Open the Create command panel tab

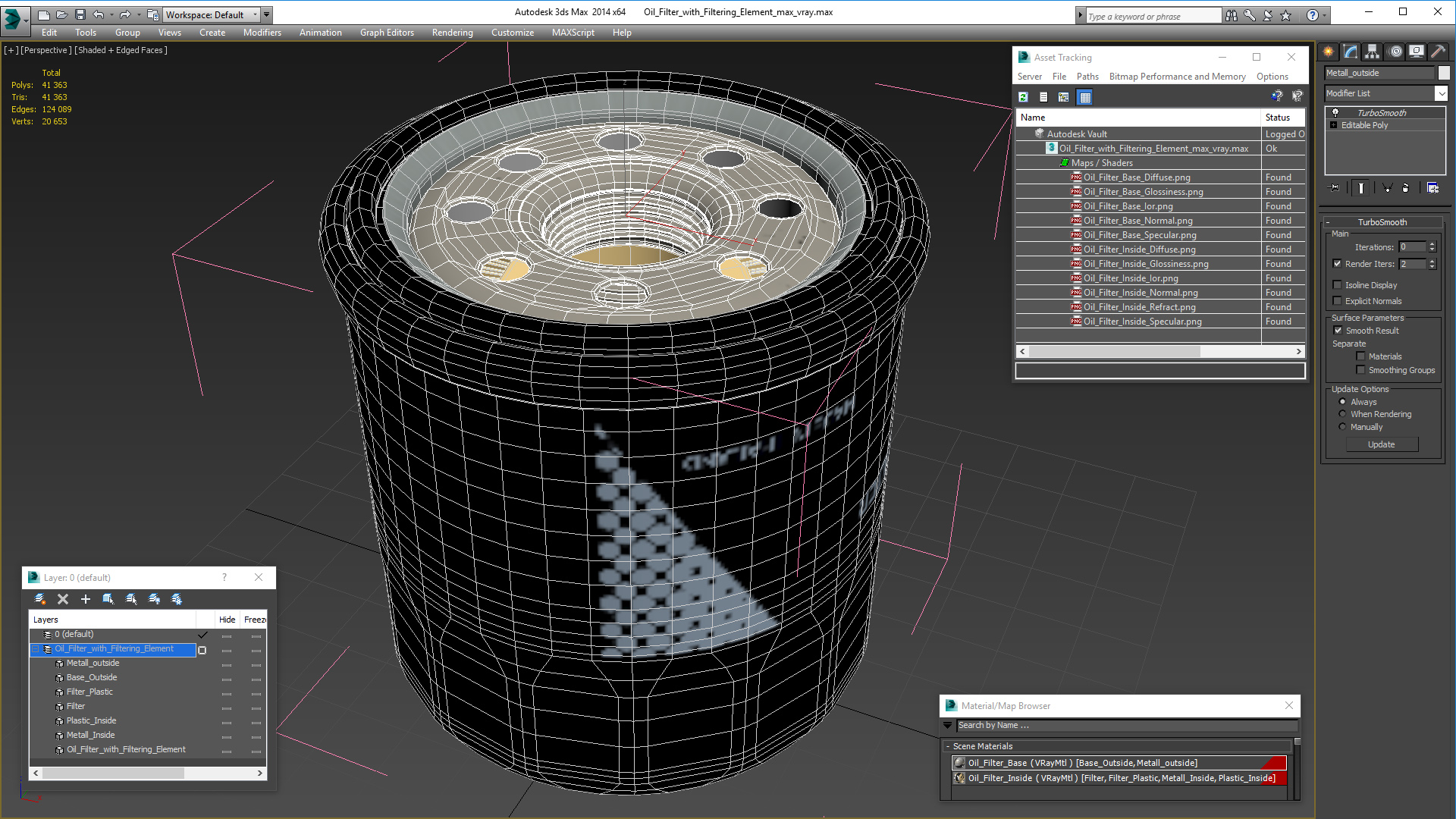1329,52
